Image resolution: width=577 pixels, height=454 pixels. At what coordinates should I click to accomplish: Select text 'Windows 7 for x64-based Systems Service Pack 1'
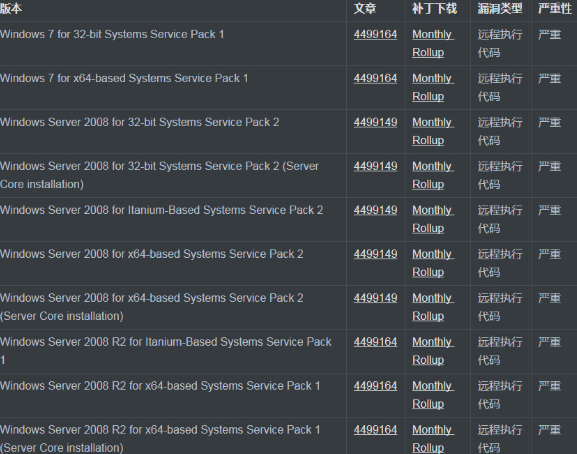pyautogui.click(x=124, y=78)
